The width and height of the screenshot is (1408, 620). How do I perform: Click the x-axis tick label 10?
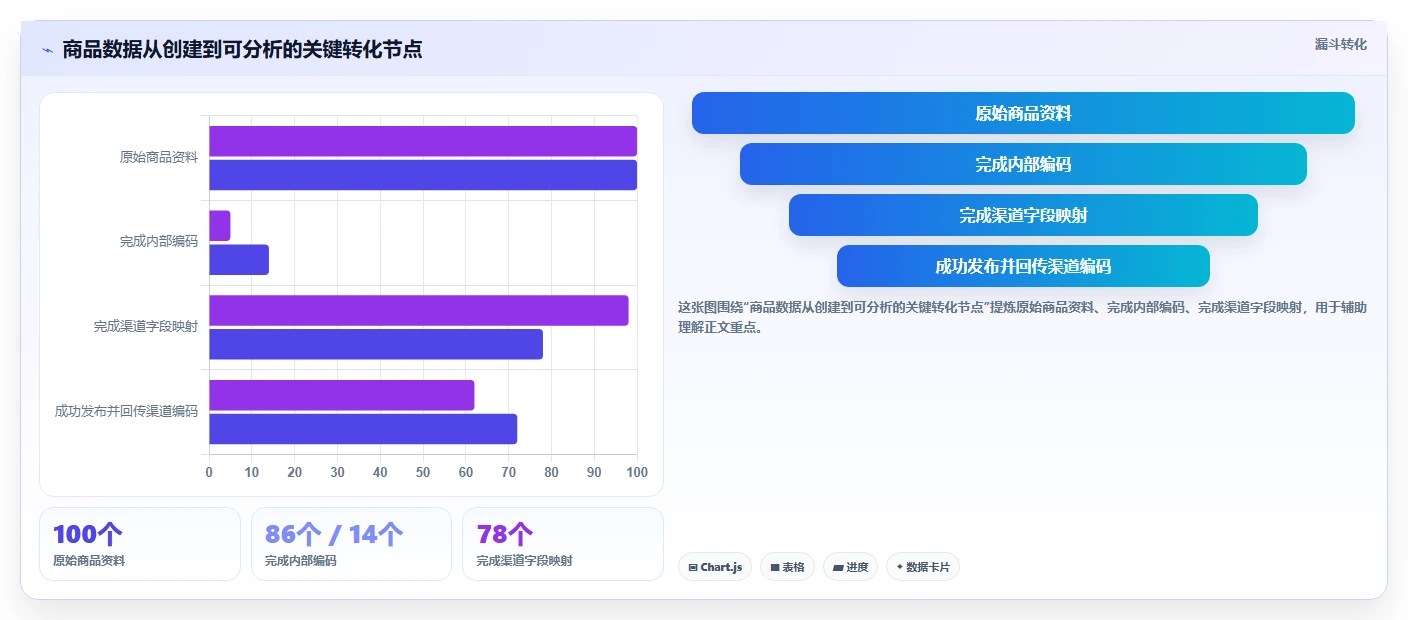point(252,472)
